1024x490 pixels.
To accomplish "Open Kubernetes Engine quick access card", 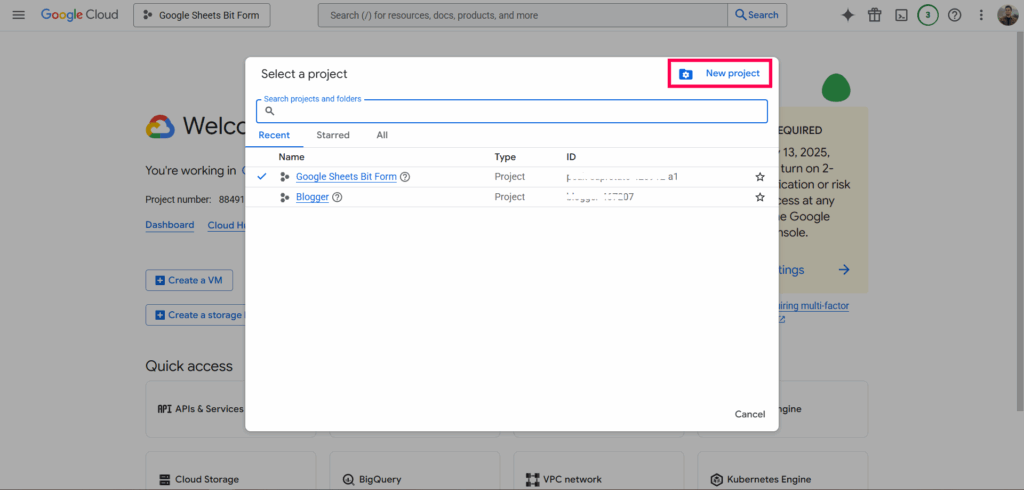I will click(x=782, y=470).
